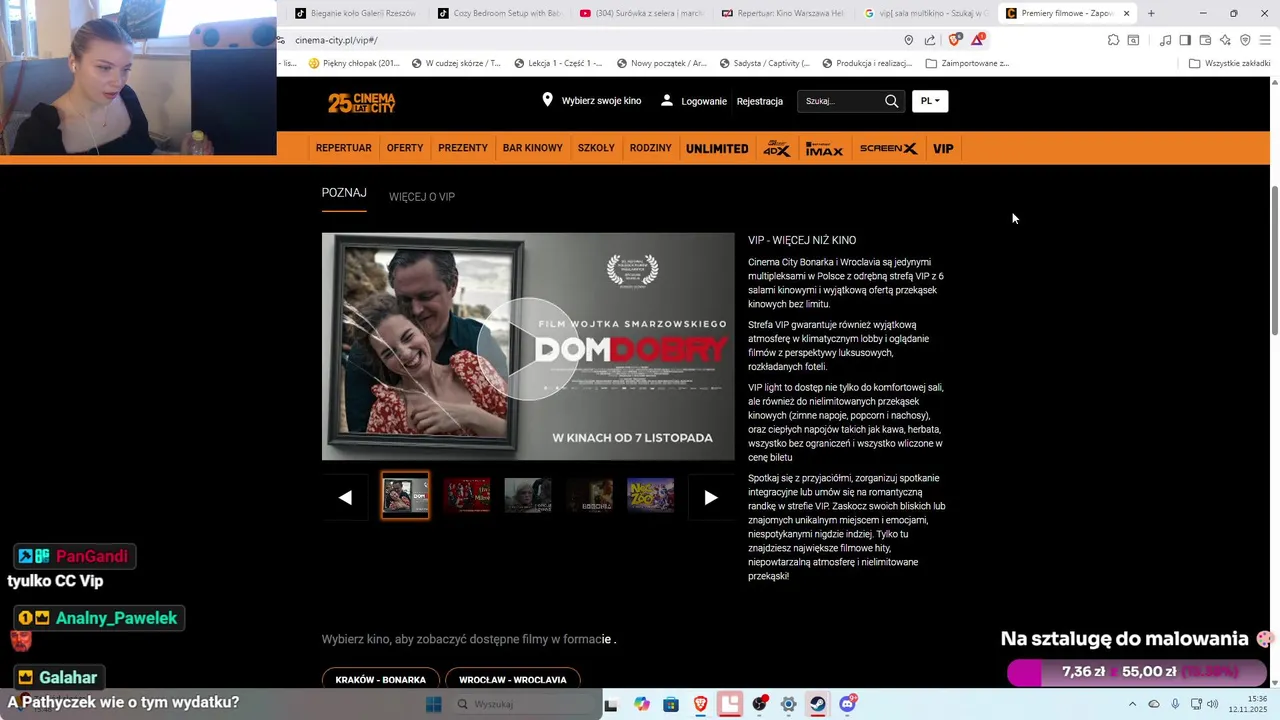Click the site search Szukaj field
The image size is (1280, 720).
(841, 101)
